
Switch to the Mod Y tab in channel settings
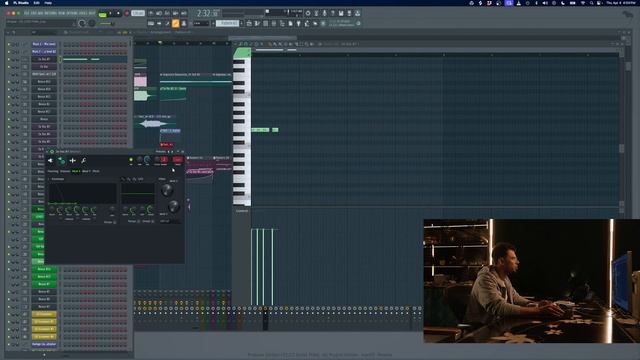pos(86,171)
